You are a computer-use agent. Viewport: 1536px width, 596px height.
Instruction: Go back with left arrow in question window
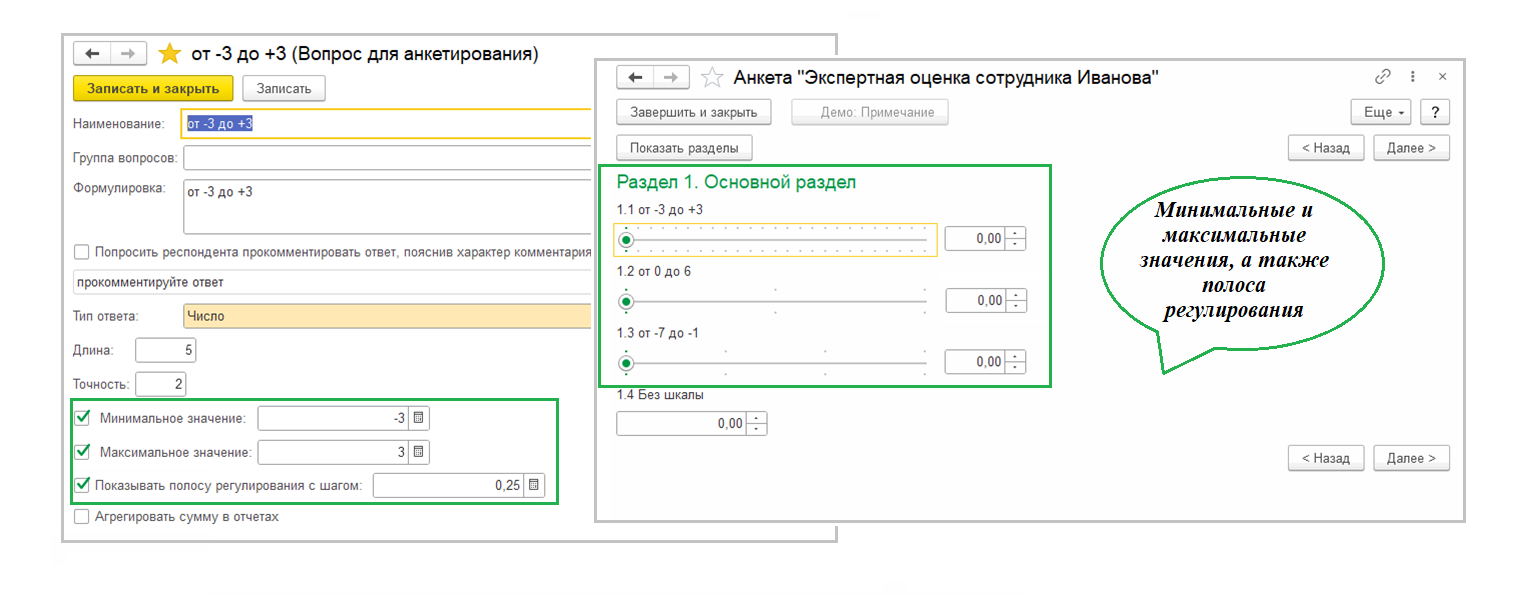(x=93, y=53)
